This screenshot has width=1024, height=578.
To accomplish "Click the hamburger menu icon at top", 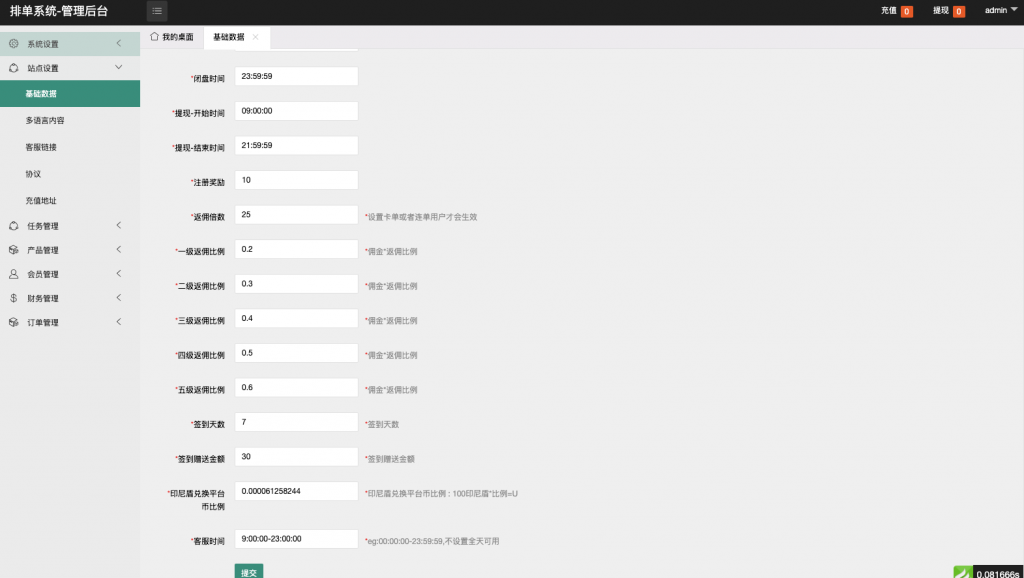I will point(157,11).
